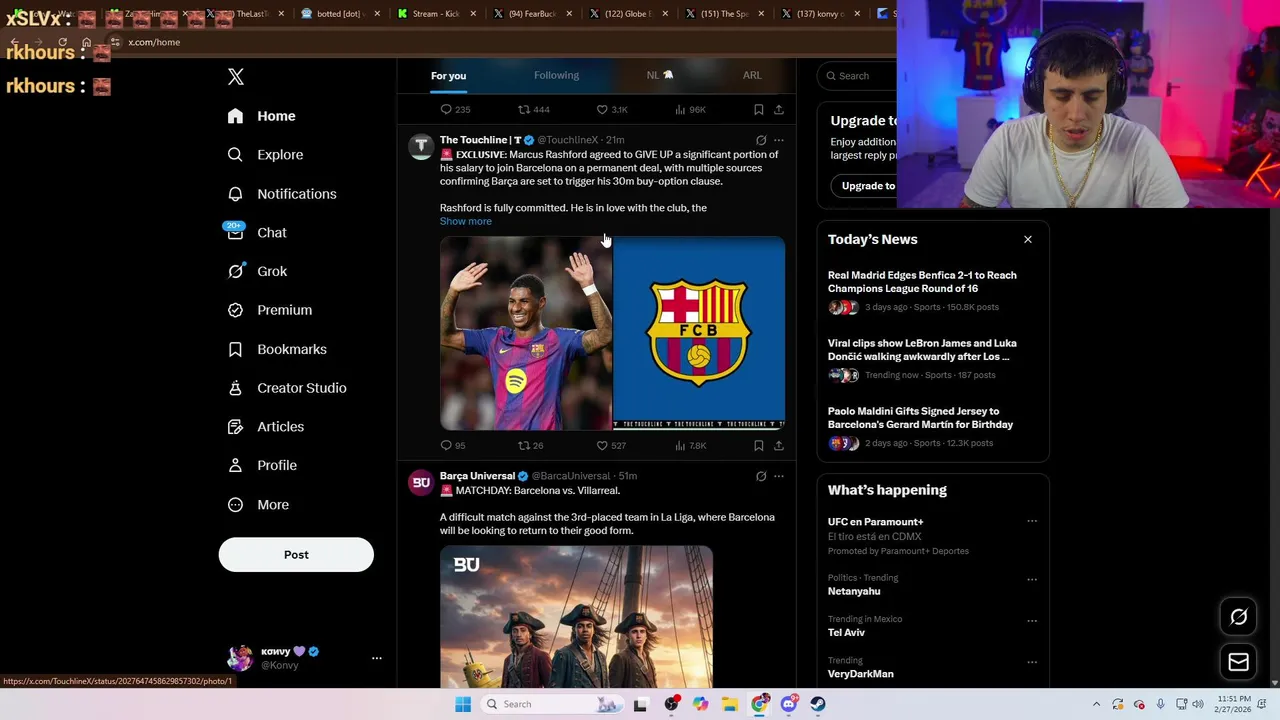Screen dimensions: 1280x720
Task: Open the floating Grok button
Action: [1238, 617]
